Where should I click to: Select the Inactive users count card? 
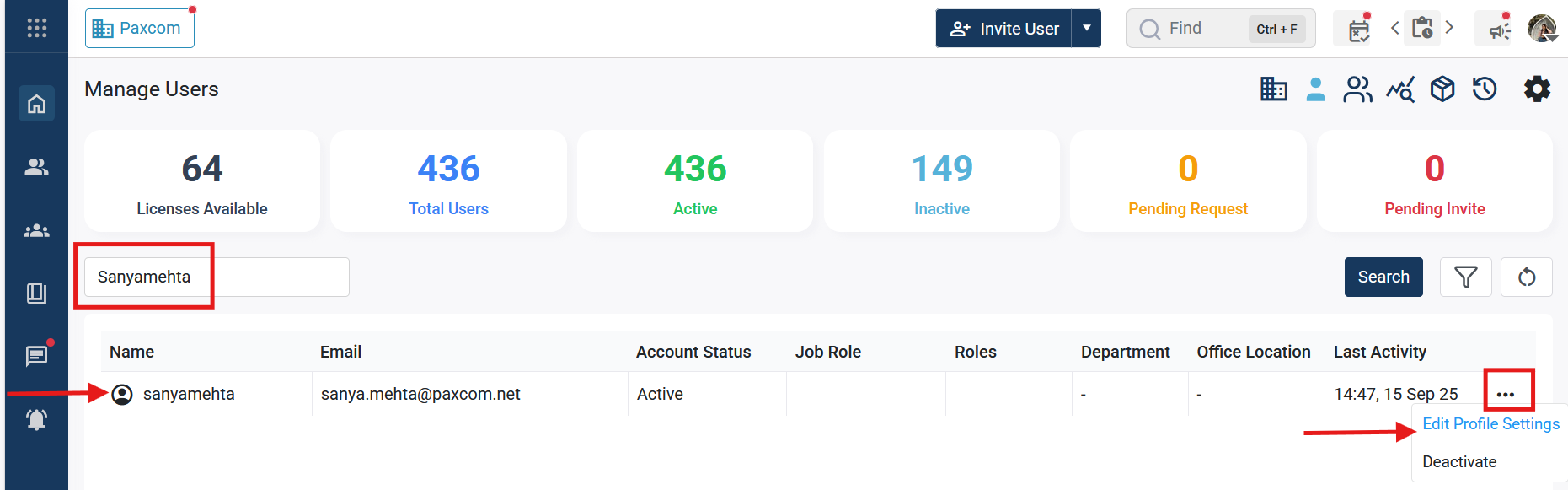[941, 181]
